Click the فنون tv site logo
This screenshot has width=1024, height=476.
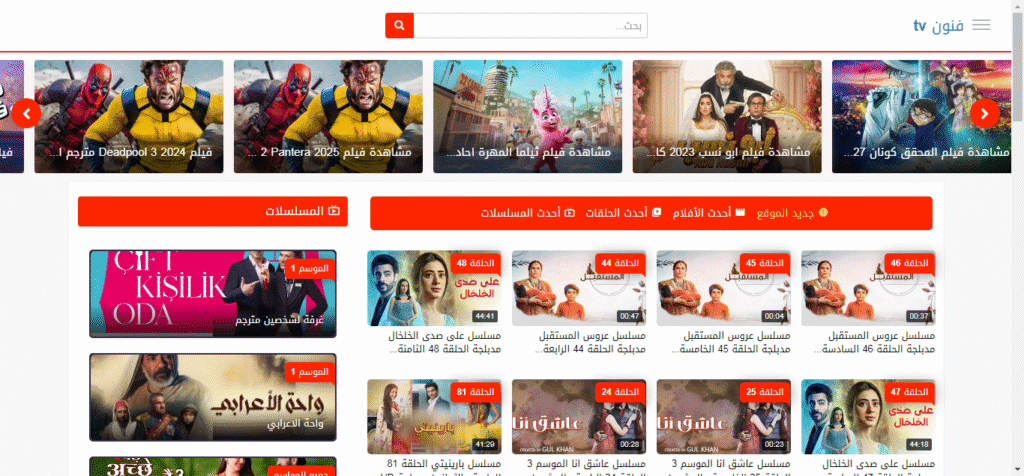coord(938,26)
